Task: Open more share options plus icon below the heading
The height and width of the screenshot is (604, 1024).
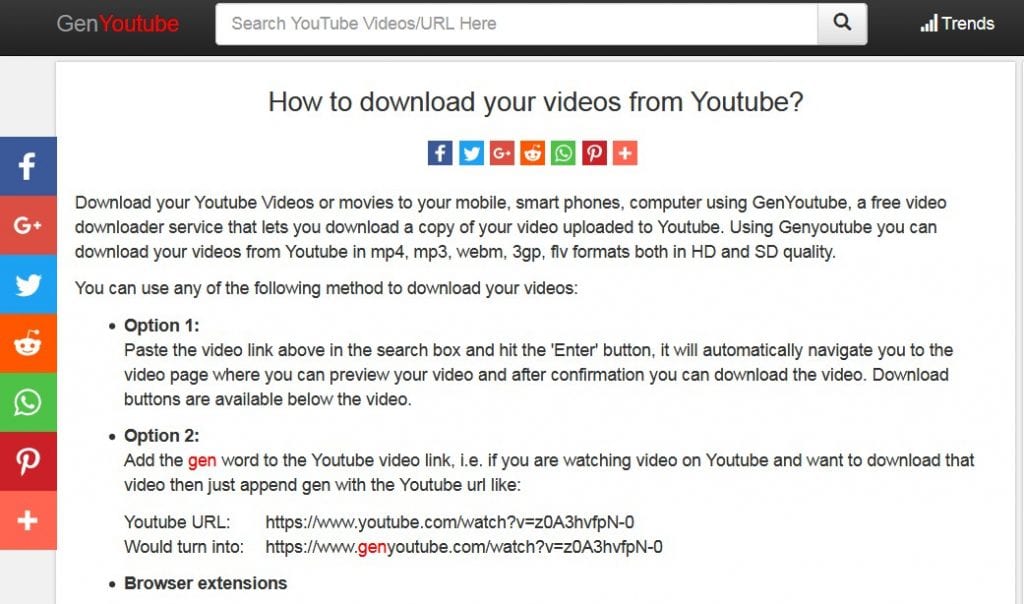Action: point(625,153)
